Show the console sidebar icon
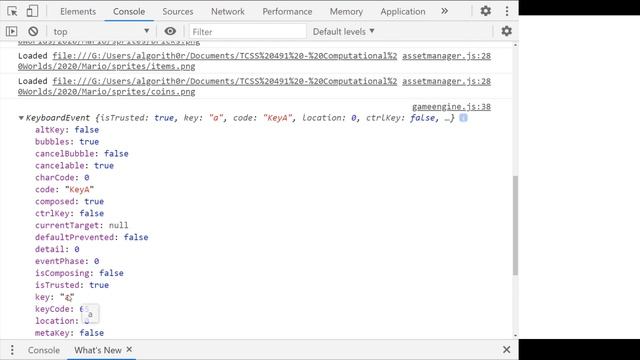The width and height of the screenshot is (640, 360). pos(12,31)
